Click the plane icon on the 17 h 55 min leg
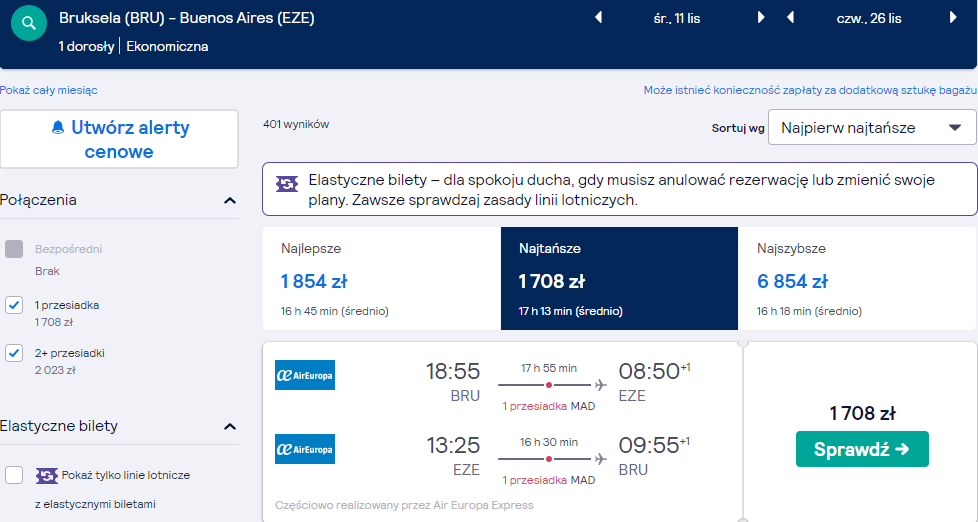Image resolution: width=978 pixels, height=522 pixels. click(x=600, y=385)
